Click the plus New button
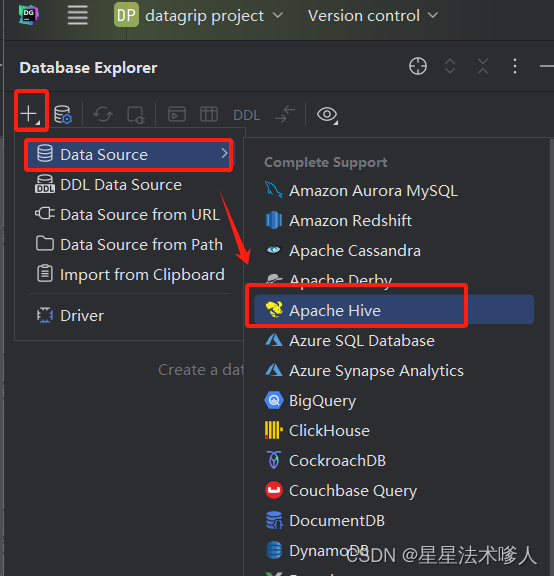554x576 pixels. coord(29,114)
